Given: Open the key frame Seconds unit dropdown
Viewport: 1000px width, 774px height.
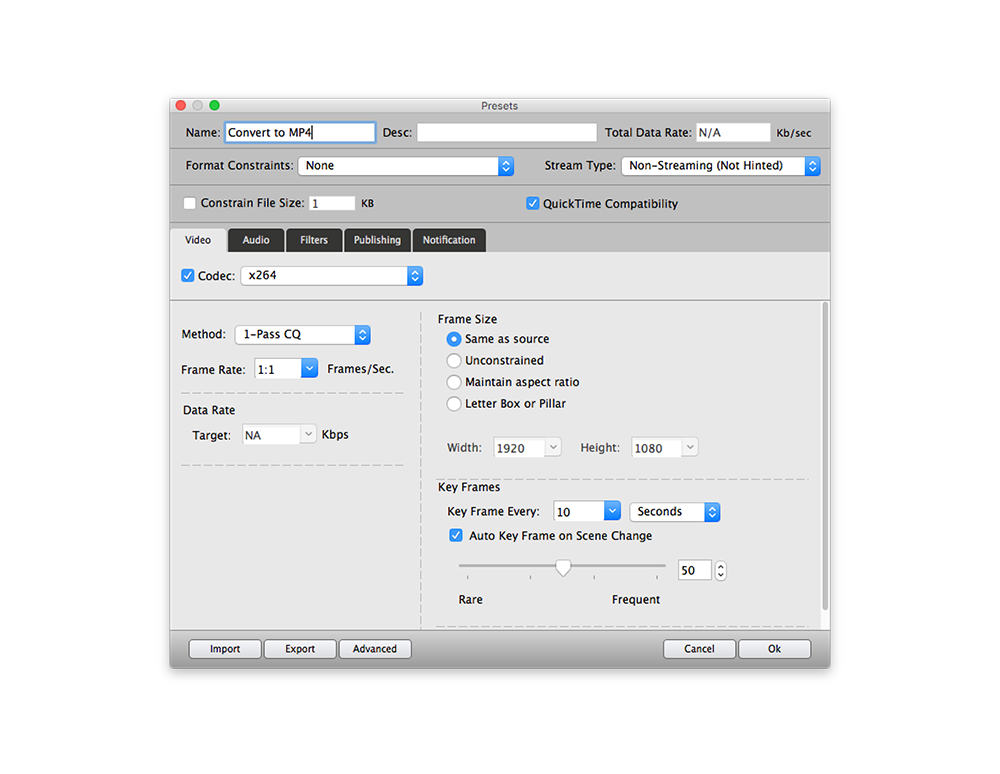Looking at the screenshot, I should click(674, 511).
